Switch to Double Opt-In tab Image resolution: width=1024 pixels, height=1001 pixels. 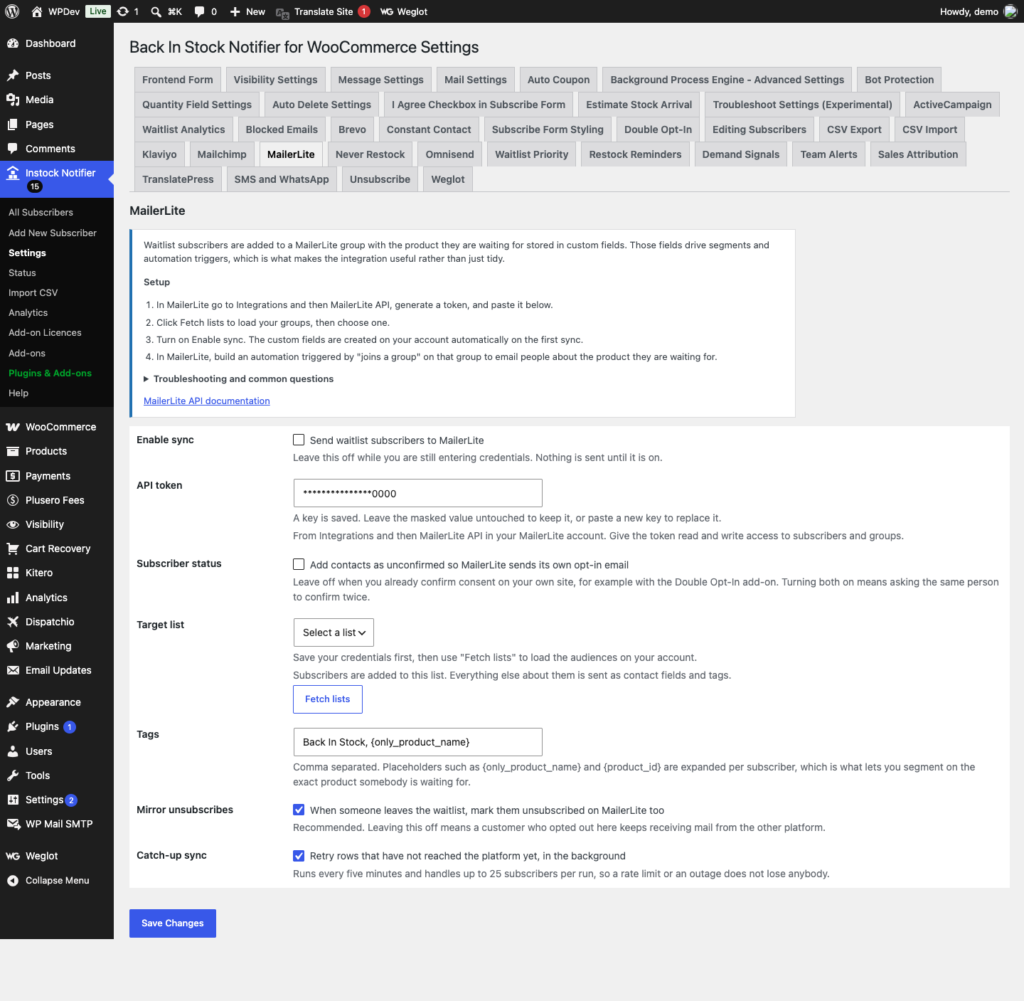coord(658,129)
